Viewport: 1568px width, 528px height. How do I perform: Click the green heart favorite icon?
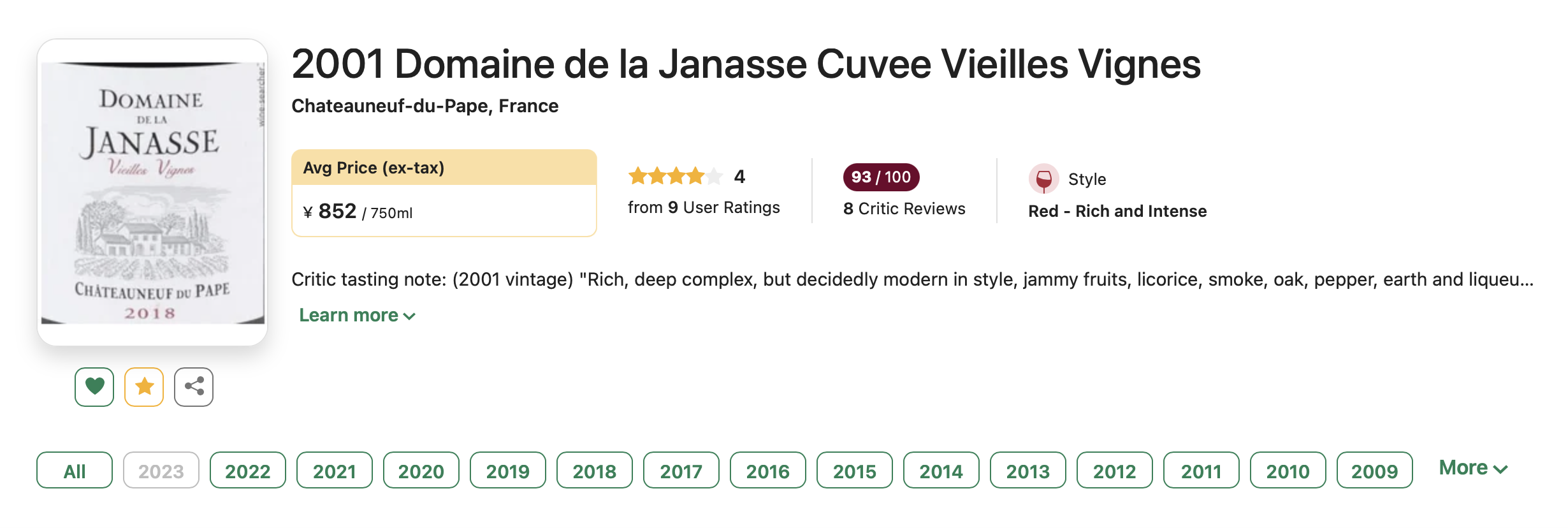pos(94,386)
